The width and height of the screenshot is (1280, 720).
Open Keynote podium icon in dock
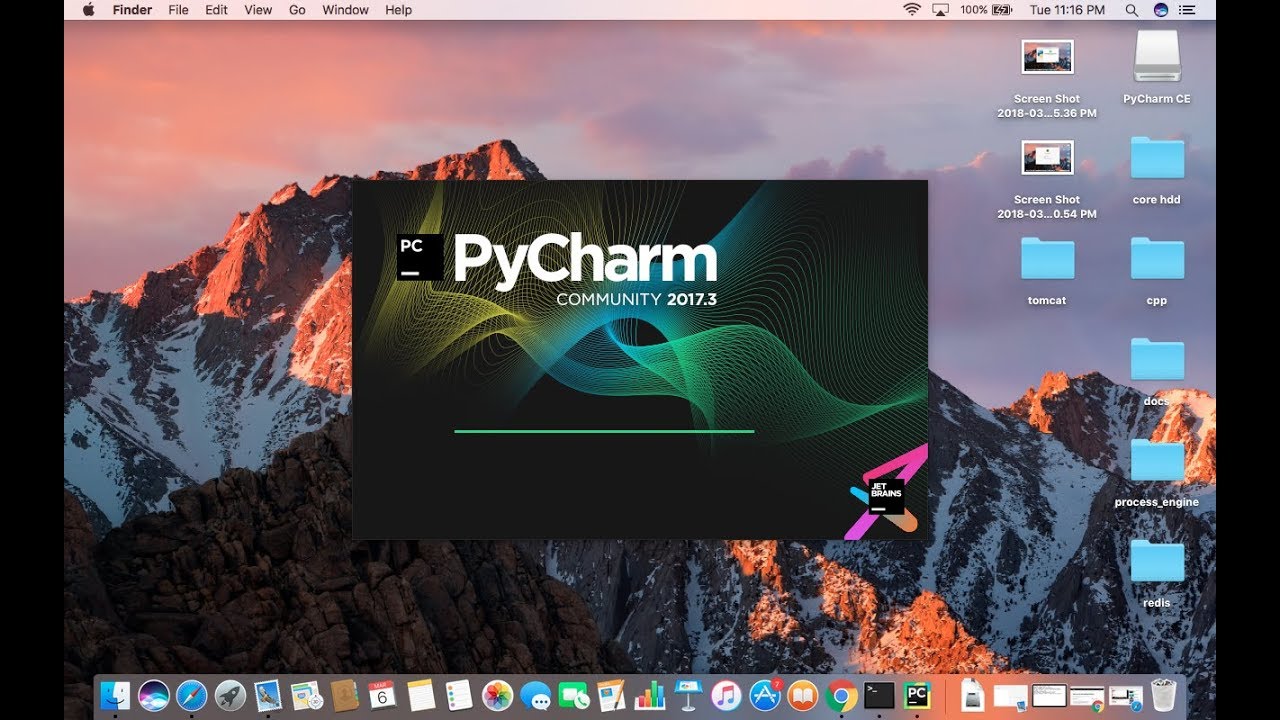point(687,695)
